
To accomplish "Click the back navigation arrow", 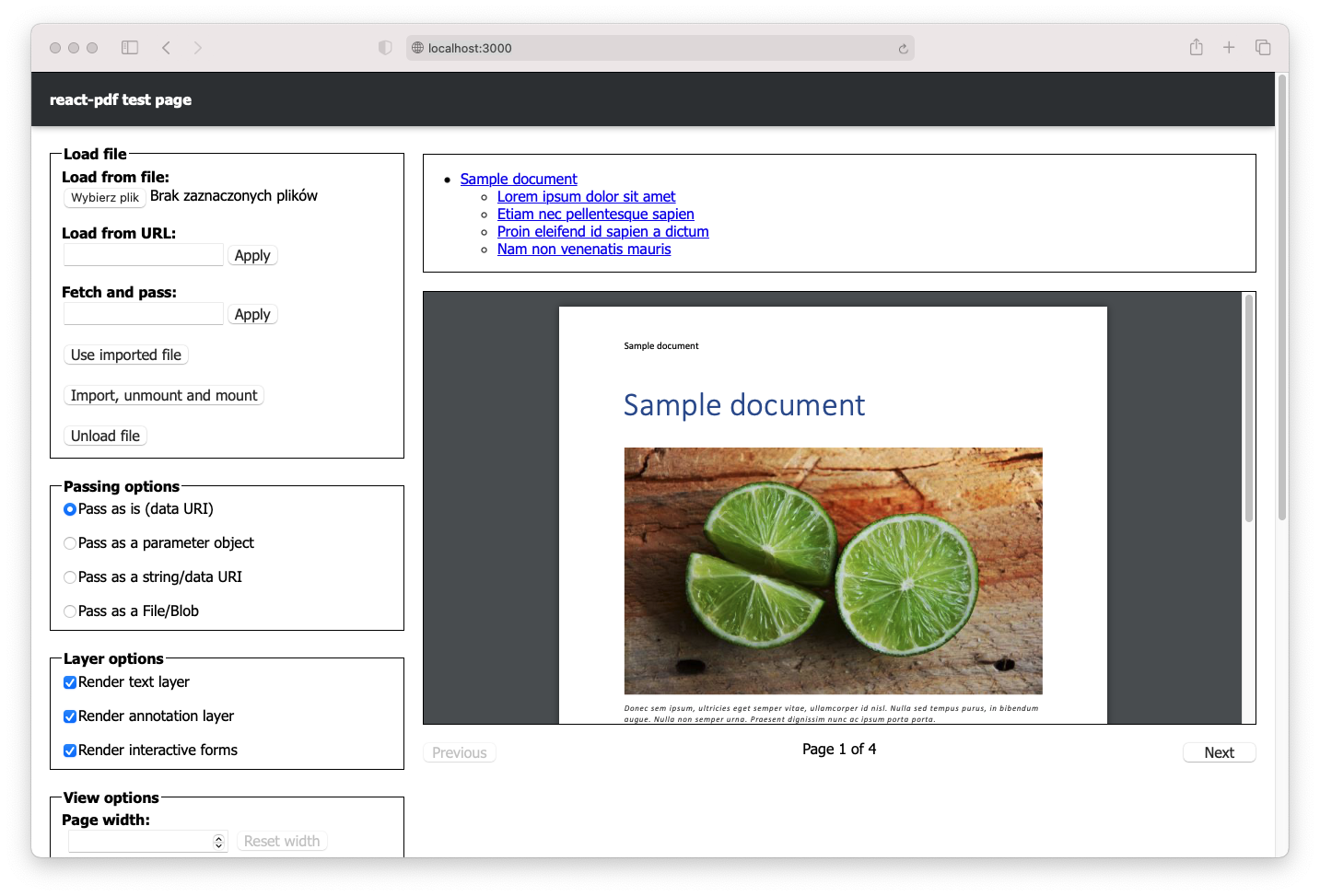I will pyautogui.click(x=166, y=47).
